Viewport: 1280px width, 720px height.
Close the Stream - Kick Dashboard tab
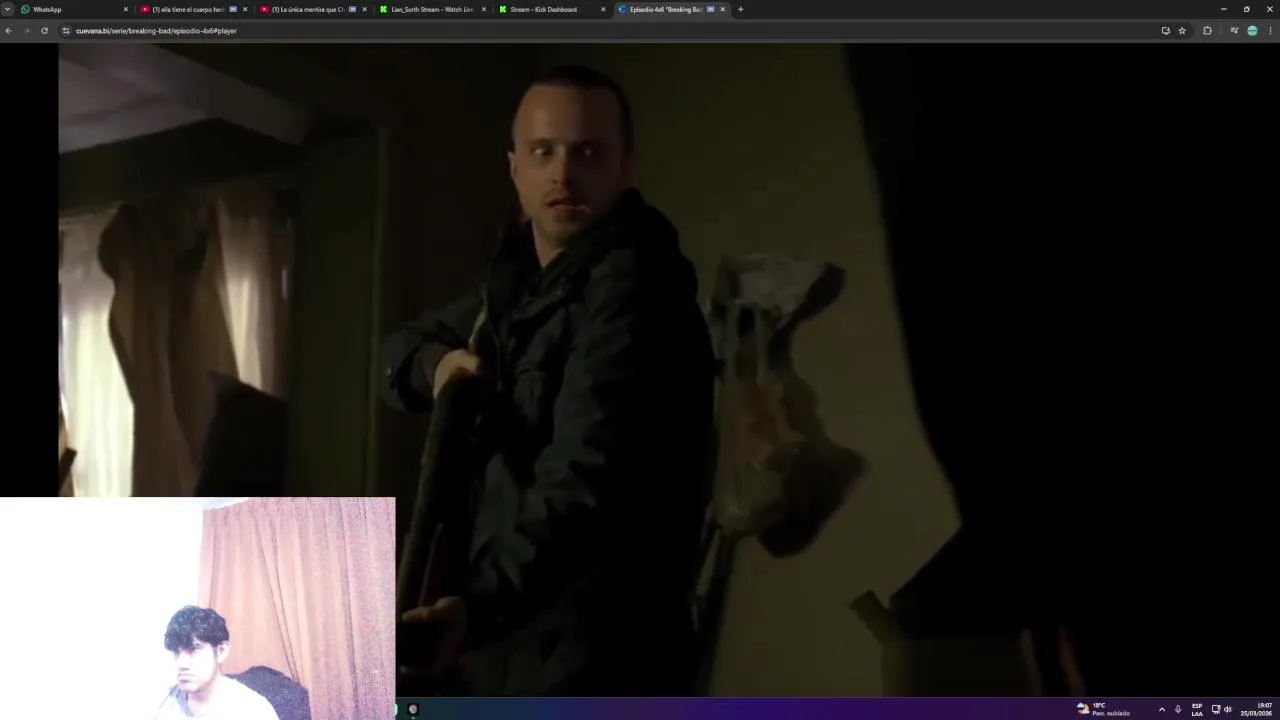point(603,9)
